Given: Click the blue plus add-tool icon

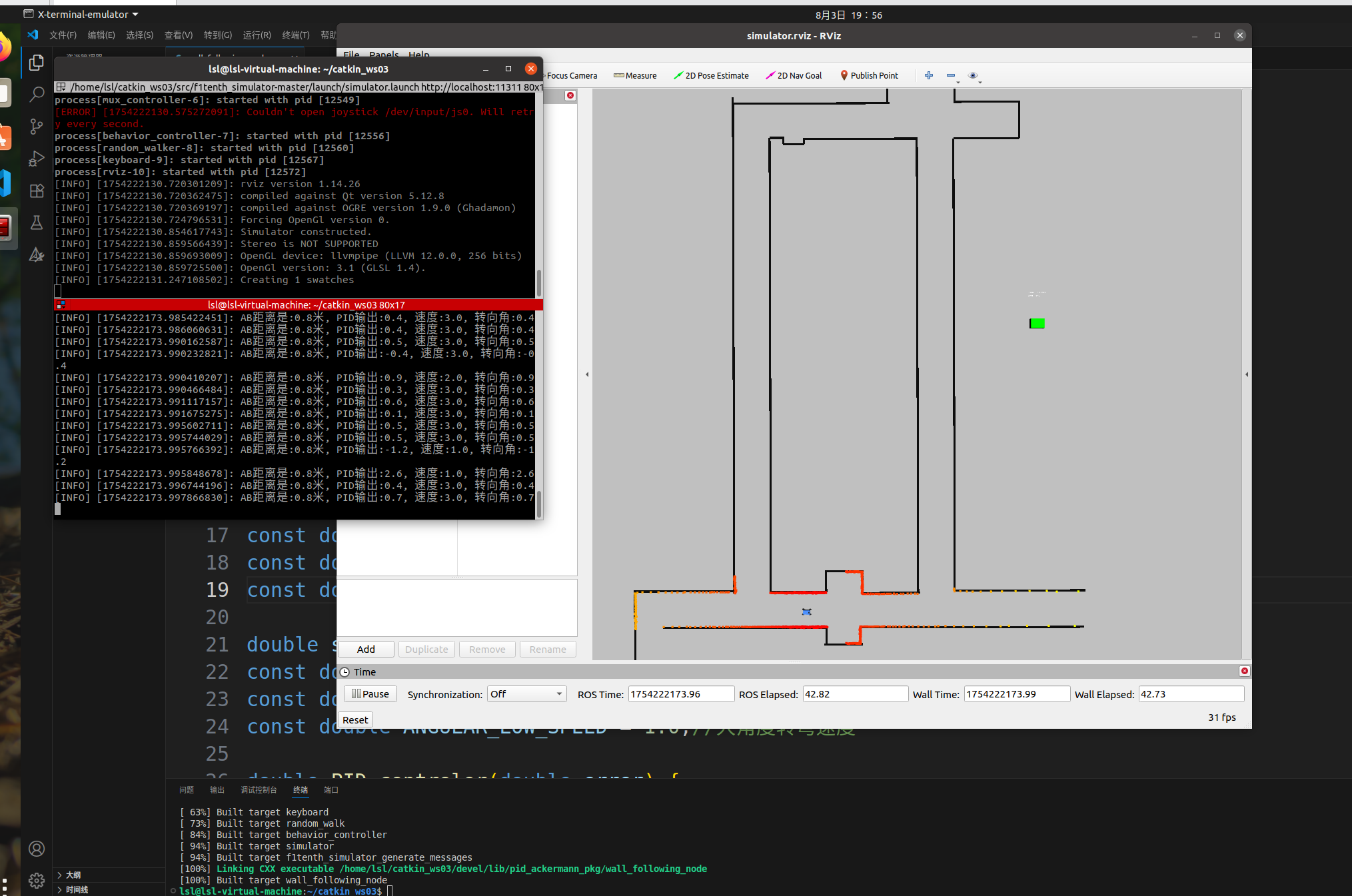Looking at the screenshot, I should point(928,75).
